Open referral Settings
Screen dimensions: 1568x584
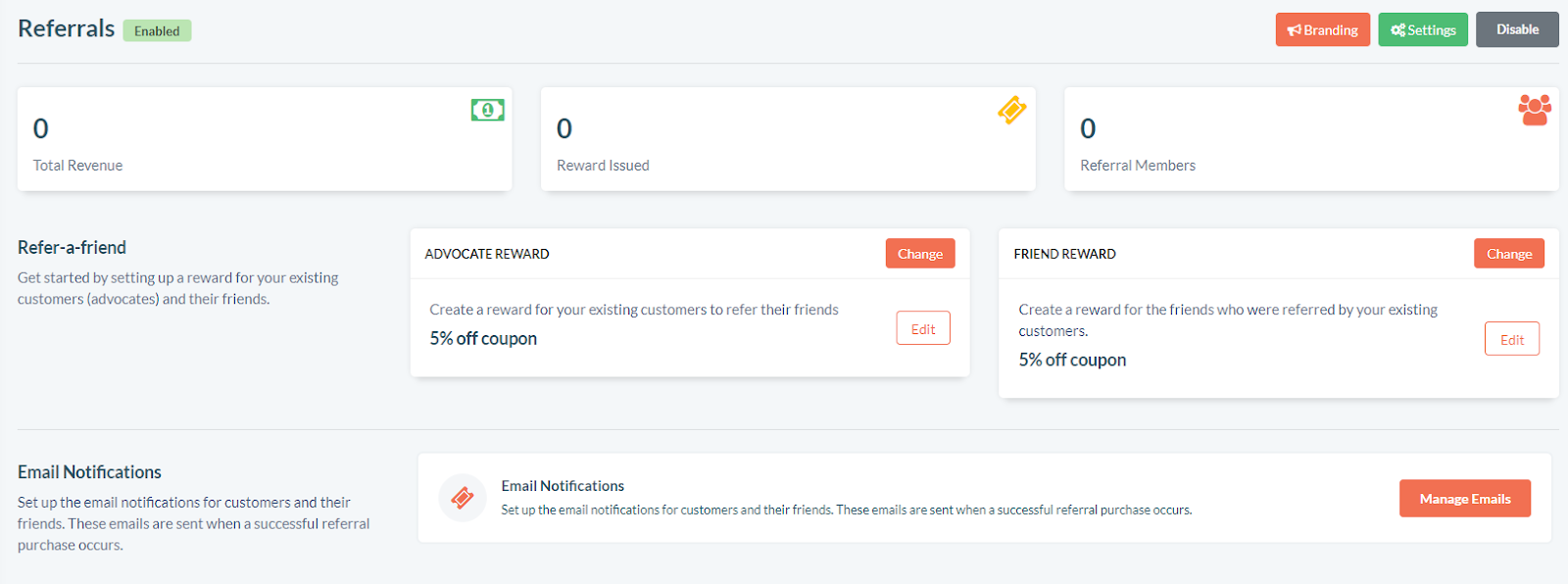coord(1423,30)
